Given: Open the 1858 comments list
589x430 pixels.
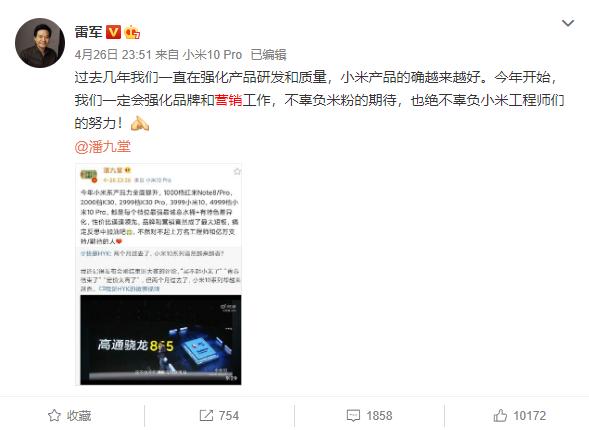Looking at the screenshot, I should click(379, 416).
